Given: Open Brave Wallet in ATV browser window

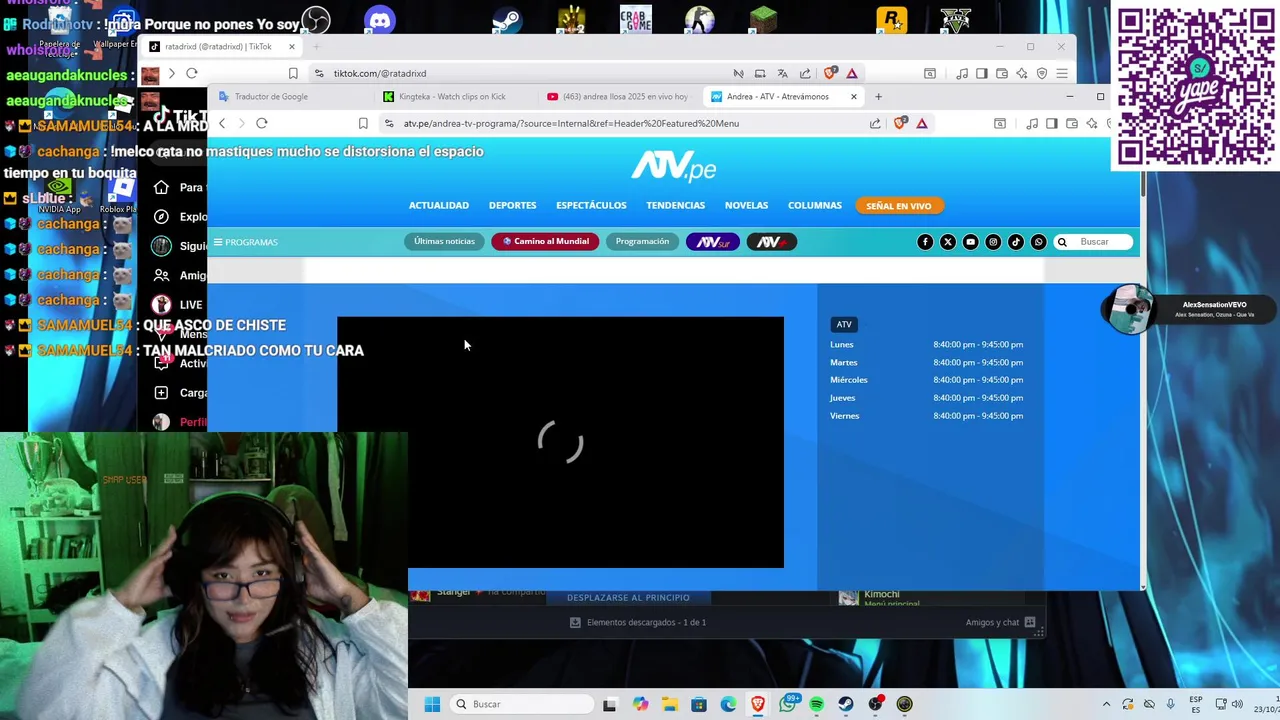Looking at the screenshot, I should tap(1072, 123).
